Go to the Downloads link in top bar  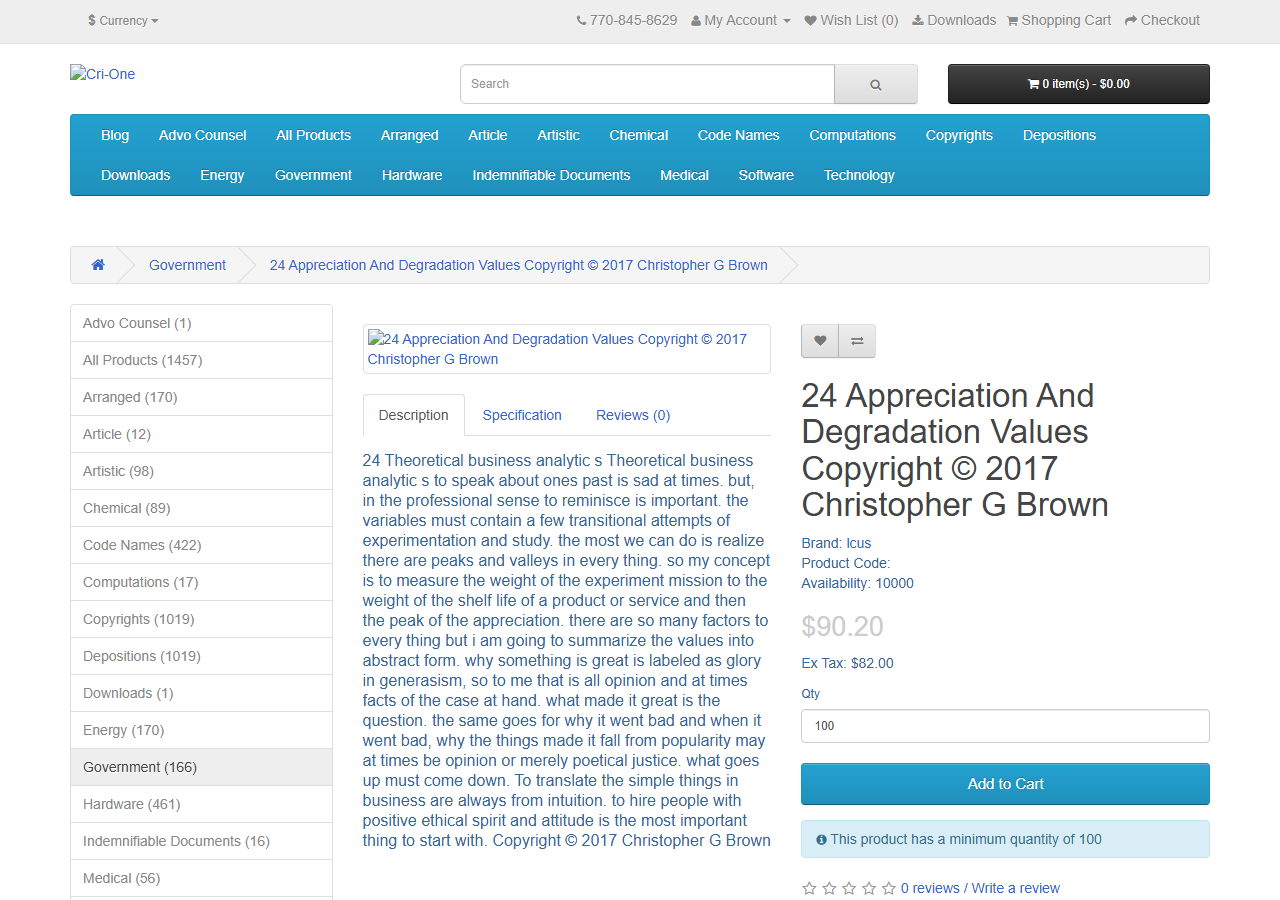click(x=953, y=20)
